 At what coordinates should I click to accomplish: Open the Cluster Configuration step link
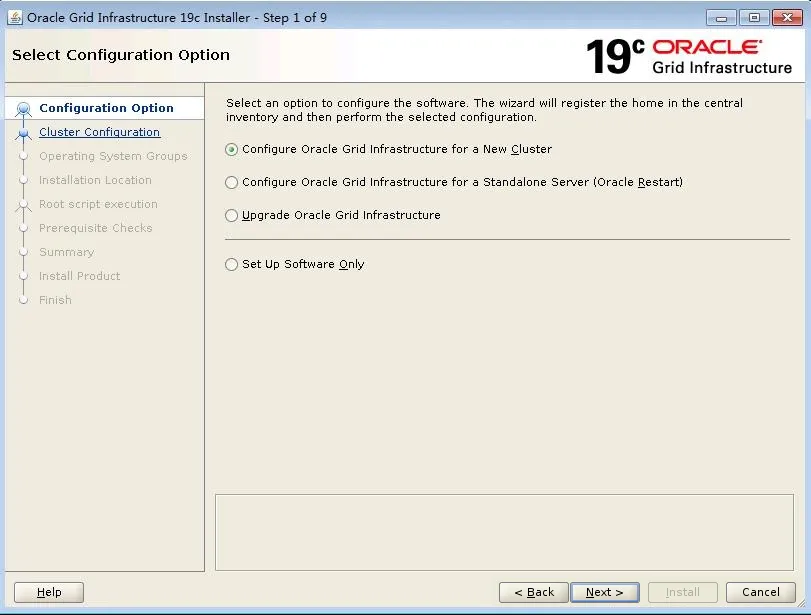point(100,132)
